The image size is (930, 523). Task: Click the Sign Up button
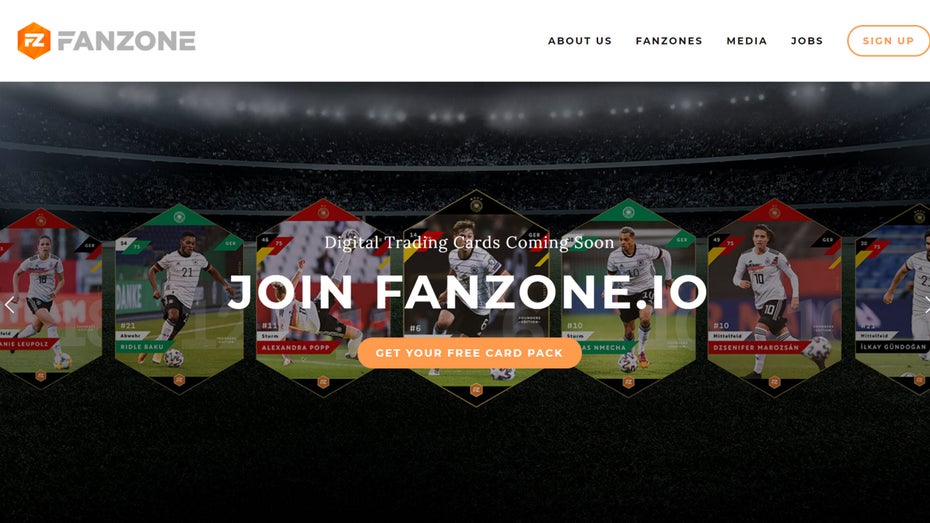tap(888, 41)
